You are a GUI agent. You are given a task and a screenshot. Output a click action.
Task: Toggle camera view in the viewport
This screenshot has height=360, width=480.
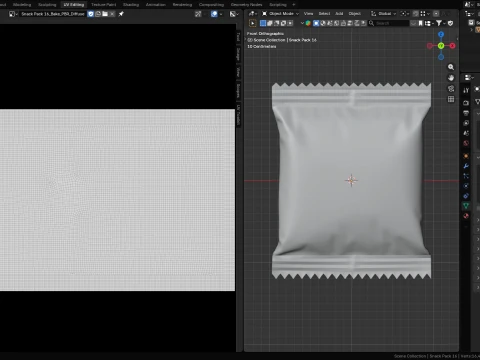[x=451, y=88]
